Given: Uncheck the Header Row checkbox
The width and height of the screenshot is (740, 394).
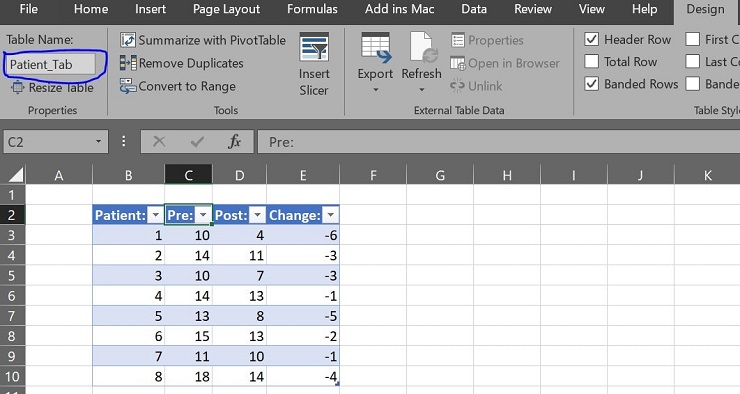Looking at the screenshot, I should pyautogui.click(x=591, y=39).
